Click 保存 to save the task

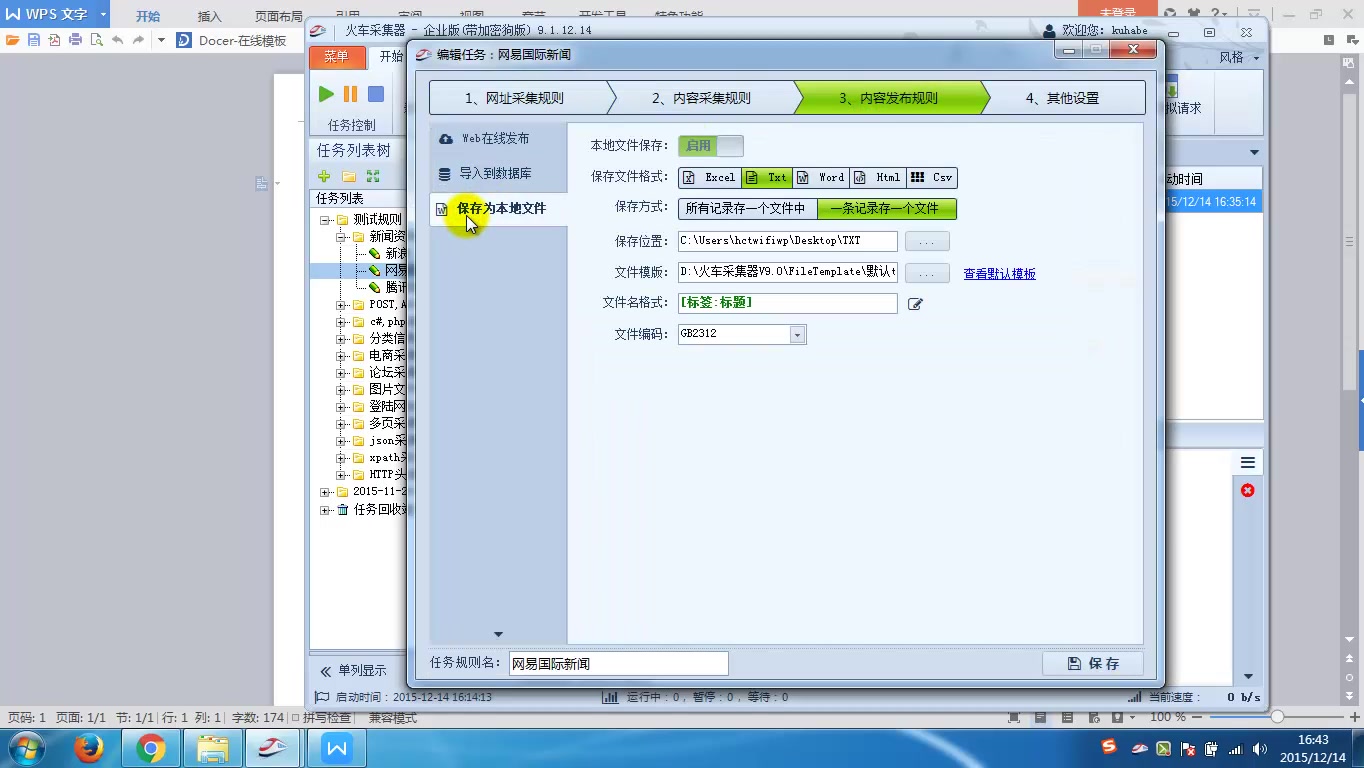point(1092,663)
